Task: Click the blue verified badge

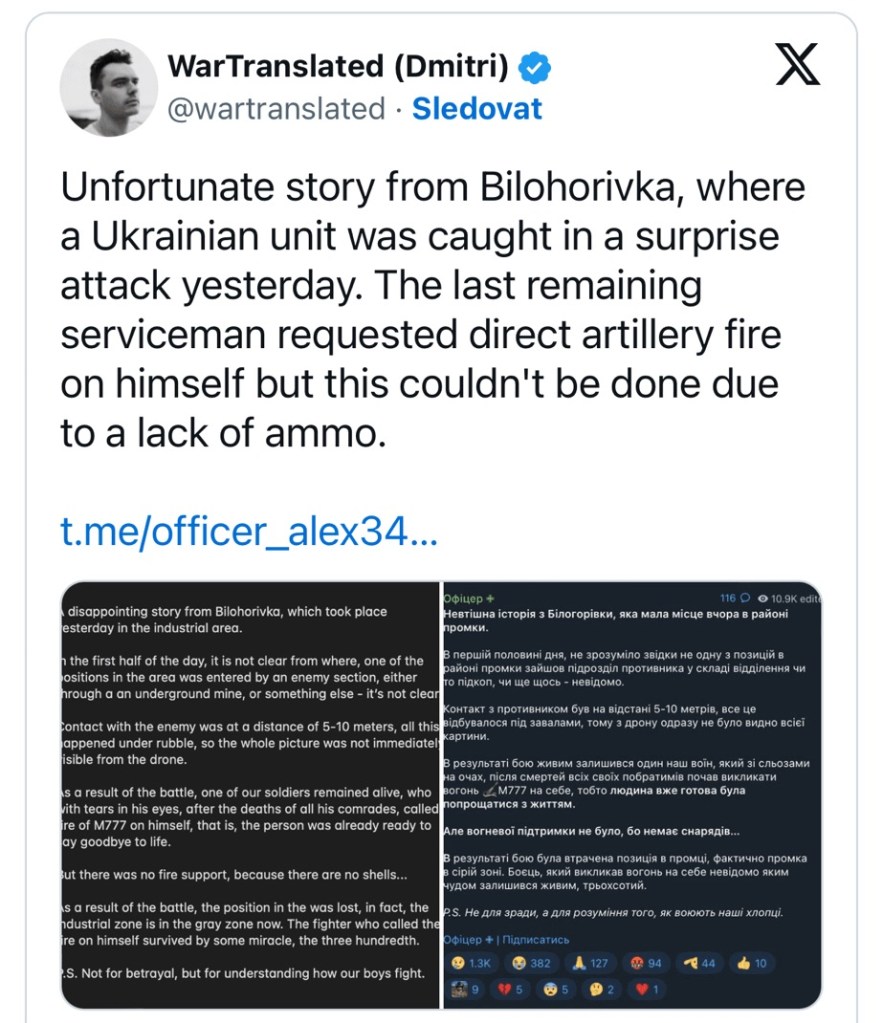Action: click(535, 67)
